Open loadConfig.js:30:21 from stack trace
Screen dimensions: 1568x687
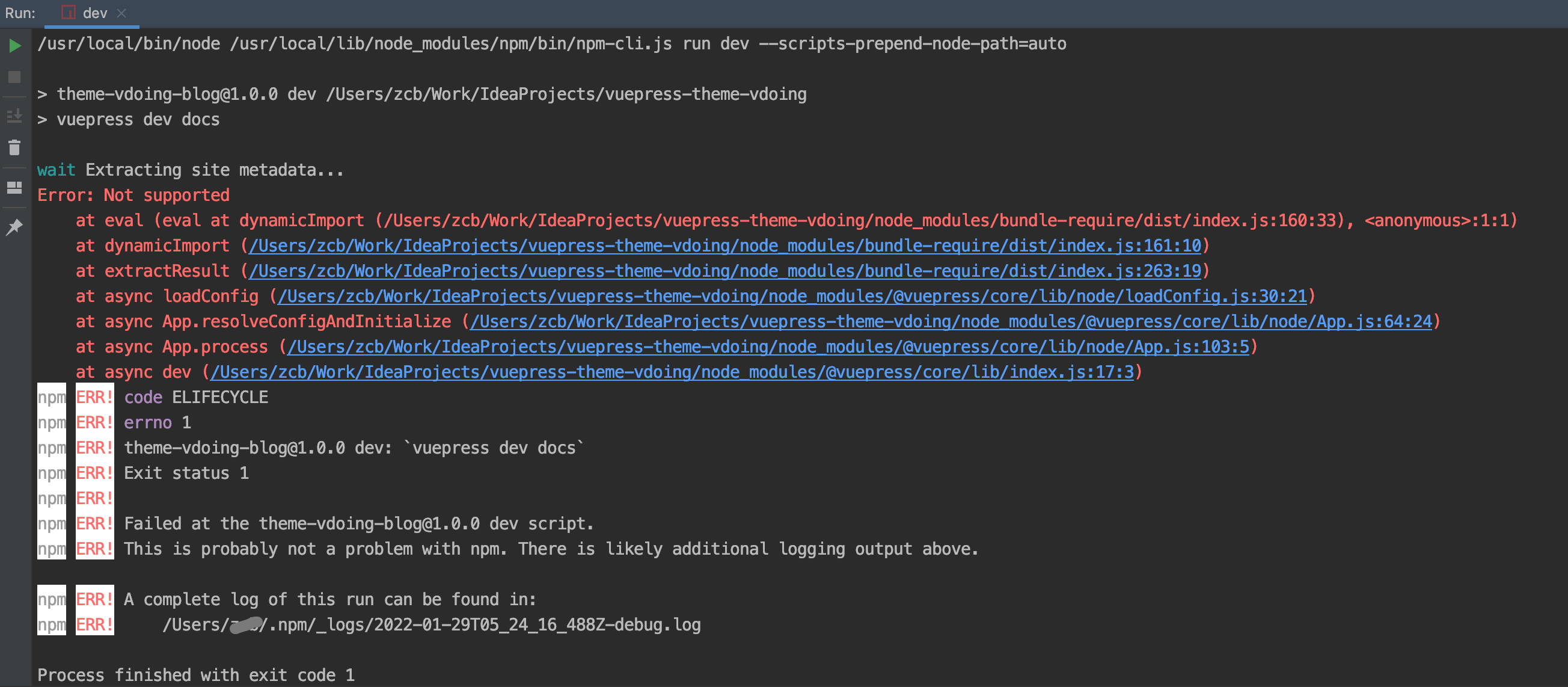[791, 297]
